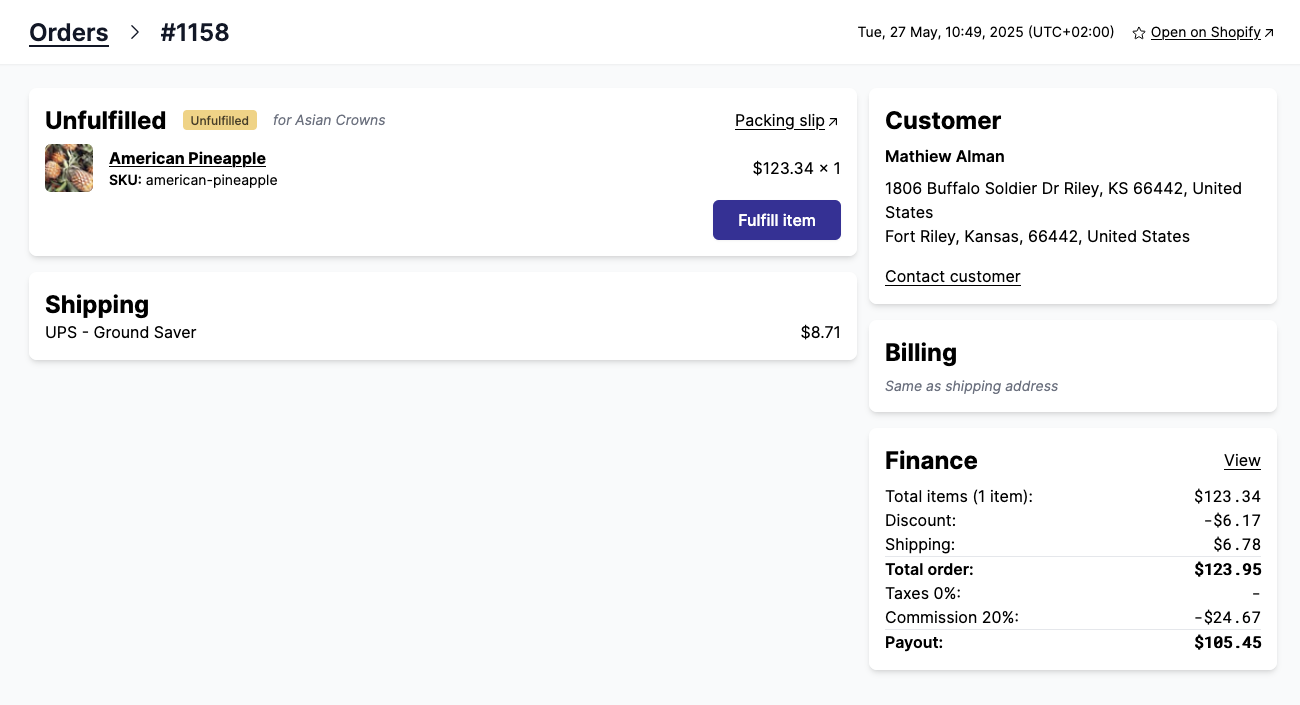
Task: Select the order number #1158 heading
Action: click(195, 32)
